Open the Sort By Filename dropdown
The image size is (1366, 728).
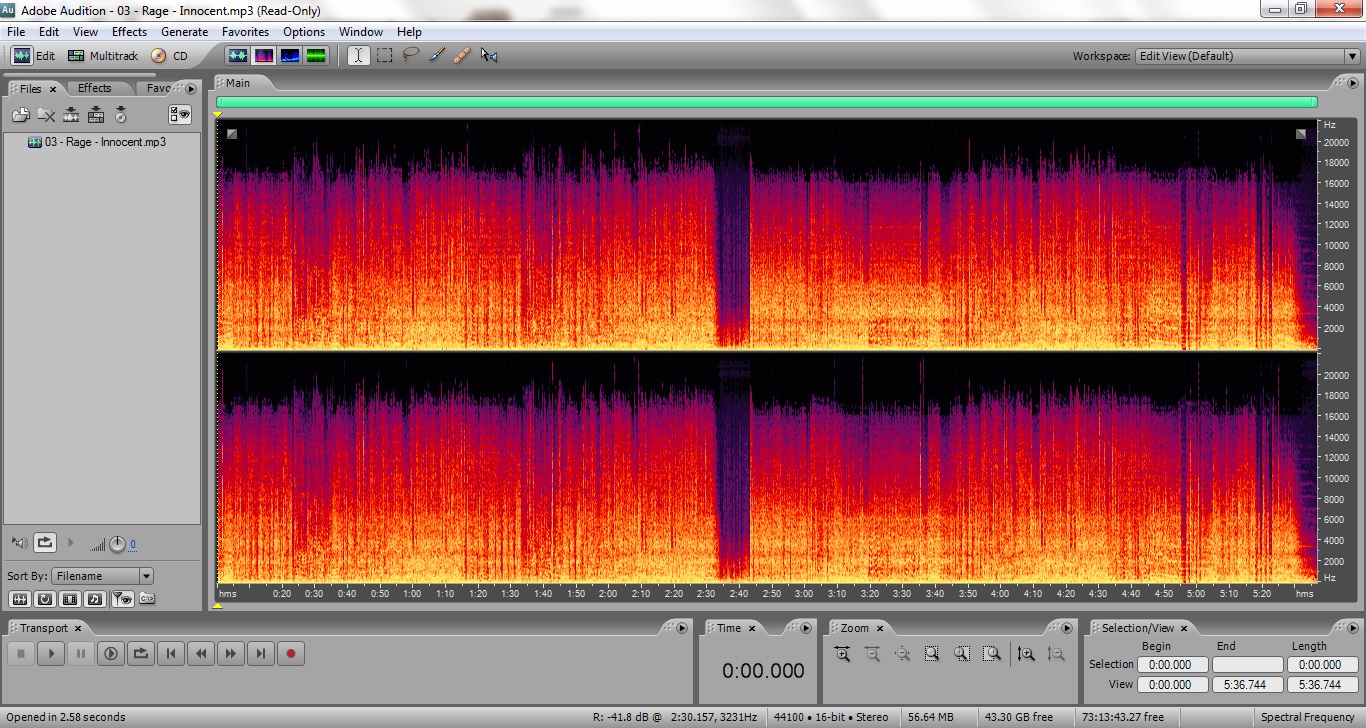pos(146,576)
